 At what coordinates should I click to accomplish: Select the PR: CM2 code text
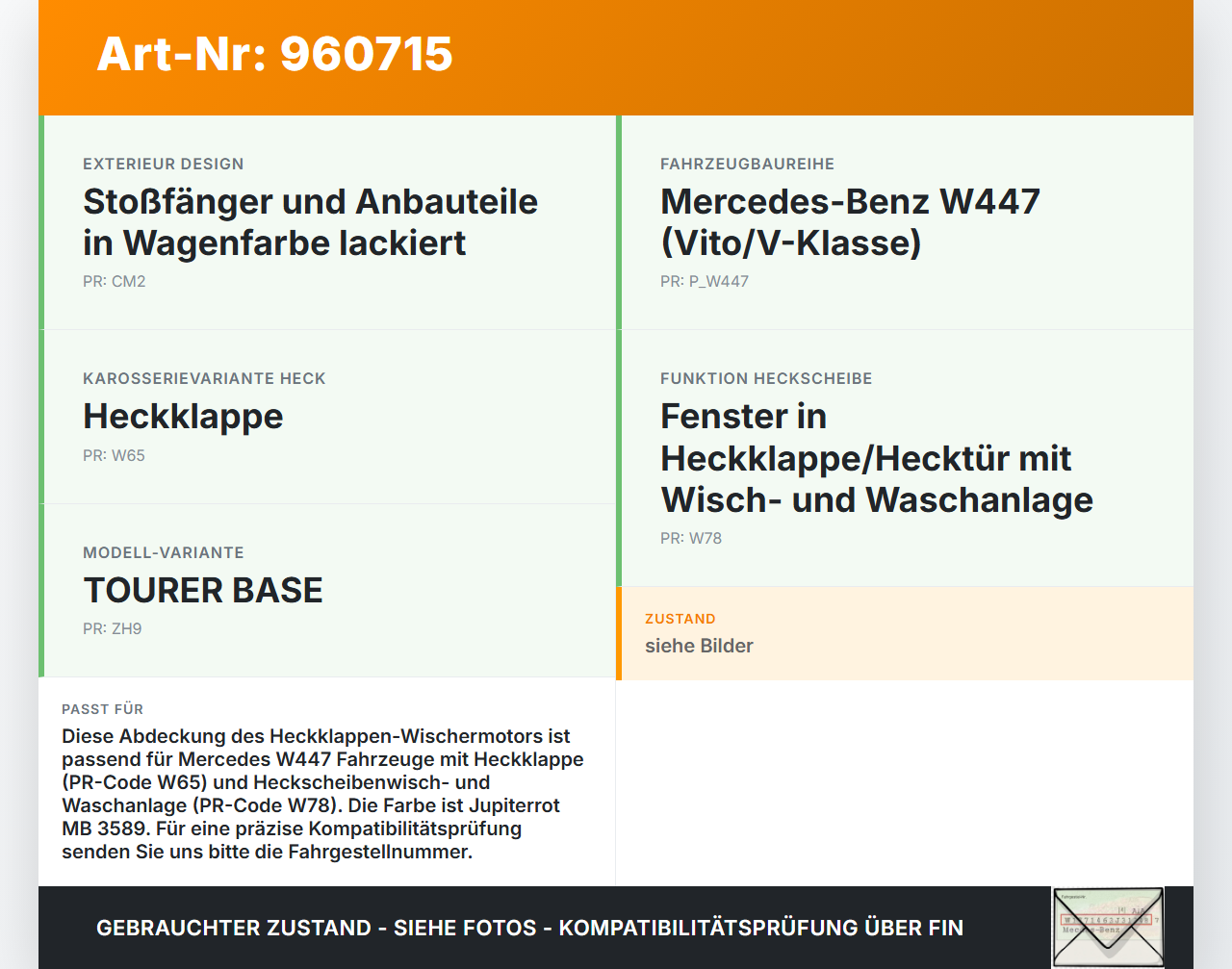tap(115, 281)
